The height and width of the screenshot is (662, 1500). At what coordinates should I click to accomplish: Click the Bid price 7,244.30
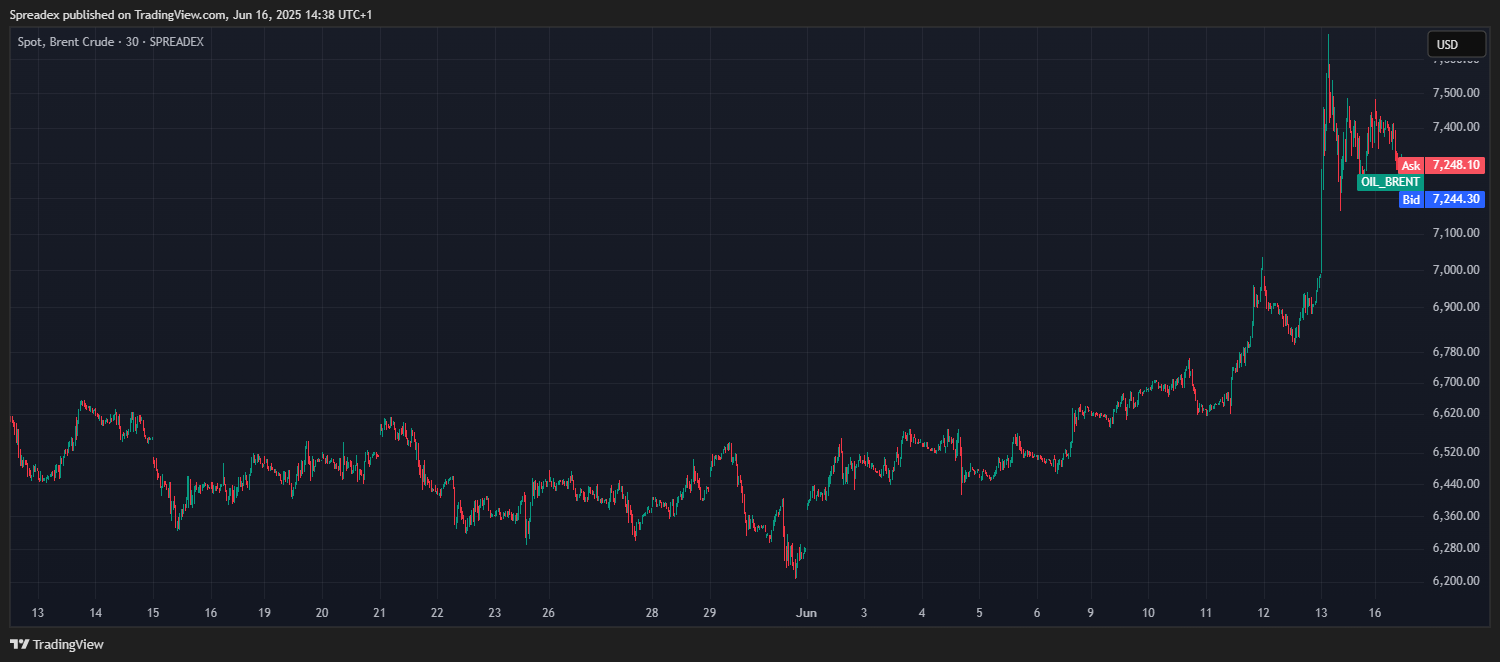point(1456,199)
